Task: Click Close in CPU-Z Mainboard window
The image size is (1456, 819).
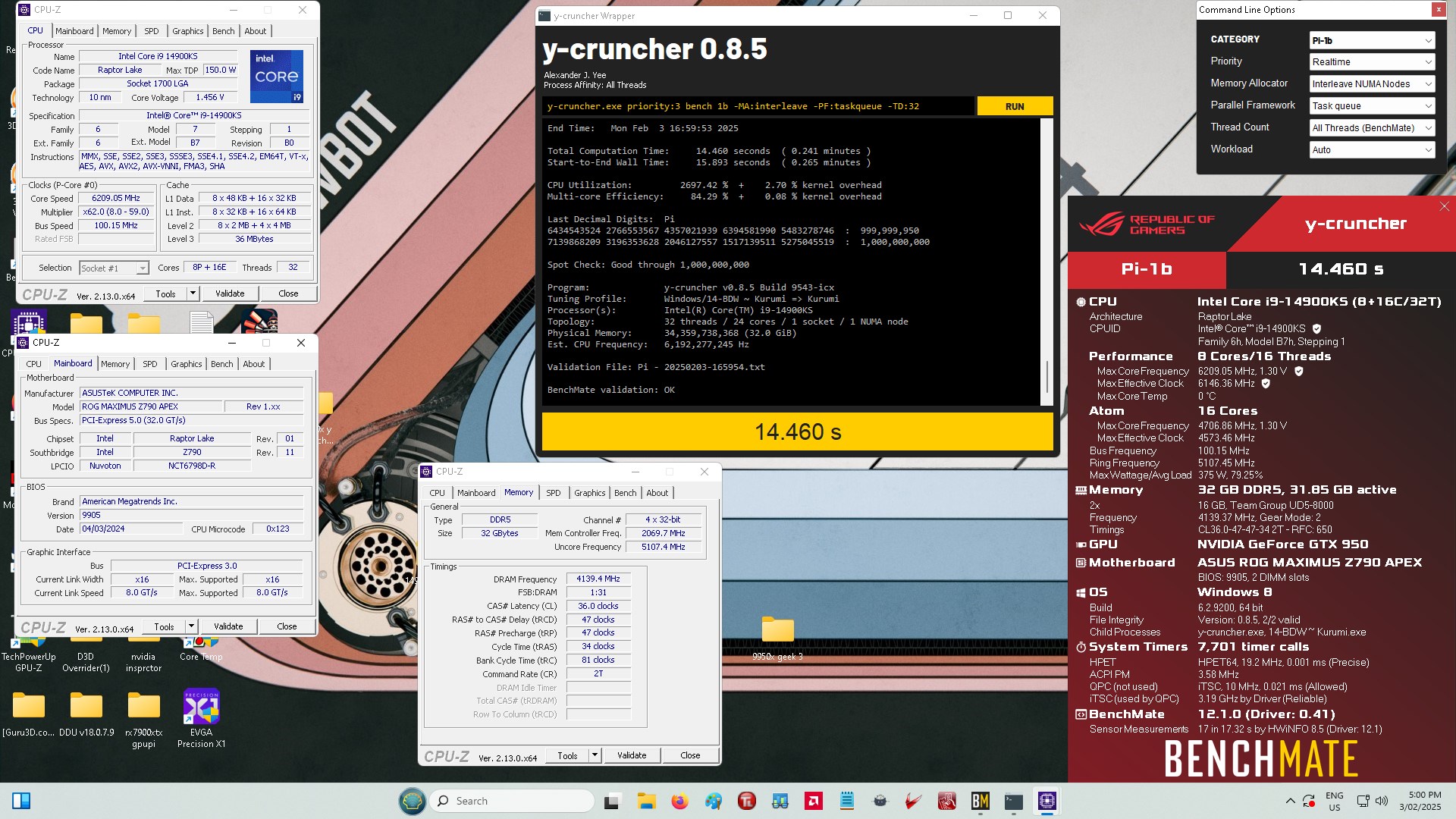Action: coord(287,626)
